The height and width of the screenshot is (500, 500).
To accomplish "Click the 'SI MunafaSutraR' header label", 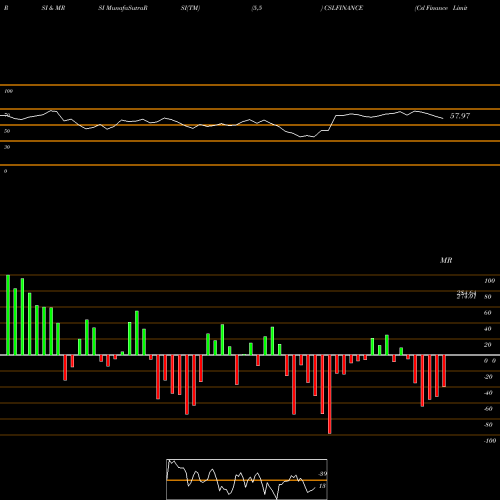I will tap(123, 8).
